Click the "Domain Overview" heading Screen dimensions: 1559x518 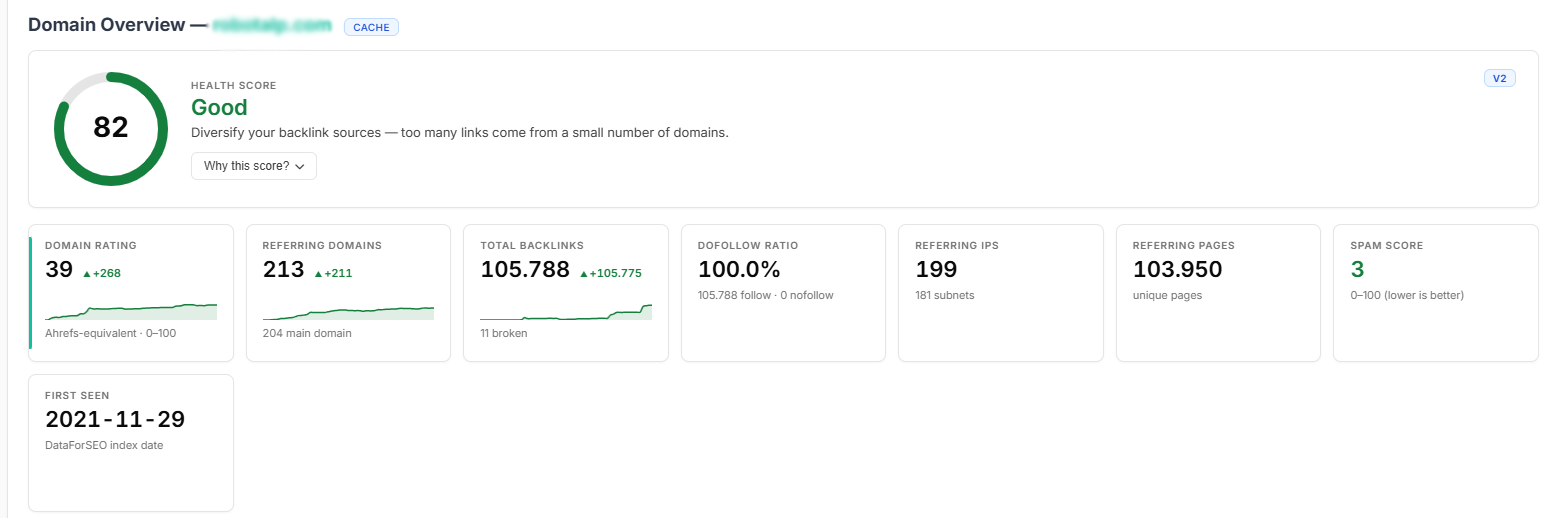[107, 26]
